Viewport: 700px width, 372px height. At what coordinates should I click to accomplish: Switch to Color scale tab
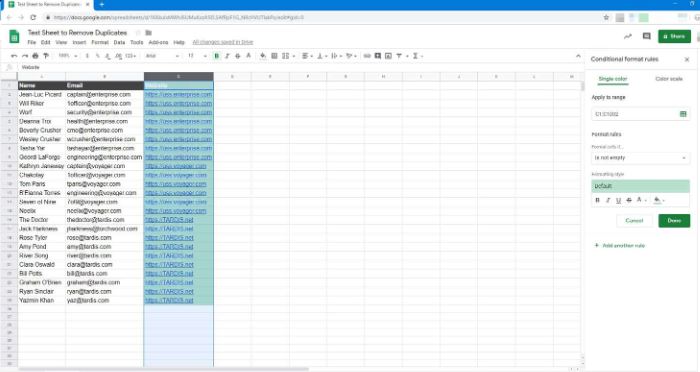[x=669, y=79]
